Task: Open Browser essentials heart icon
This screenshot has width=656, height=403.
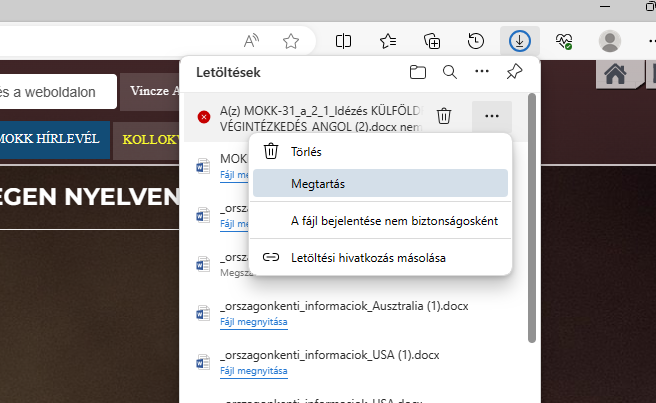Action: click(x=565, y=41)
